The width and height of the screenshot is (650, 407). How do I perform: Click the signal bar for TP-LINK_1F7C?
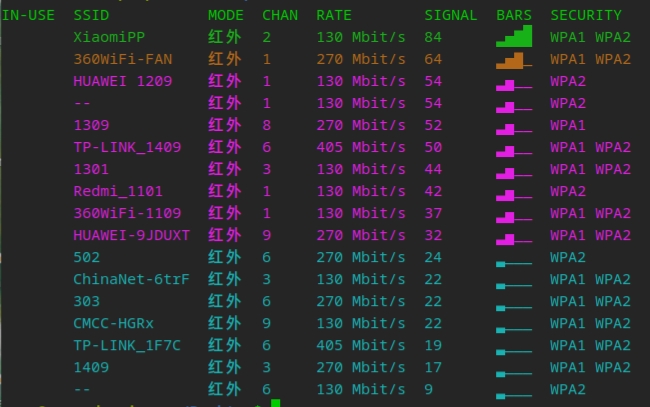(x=514, y=352)
